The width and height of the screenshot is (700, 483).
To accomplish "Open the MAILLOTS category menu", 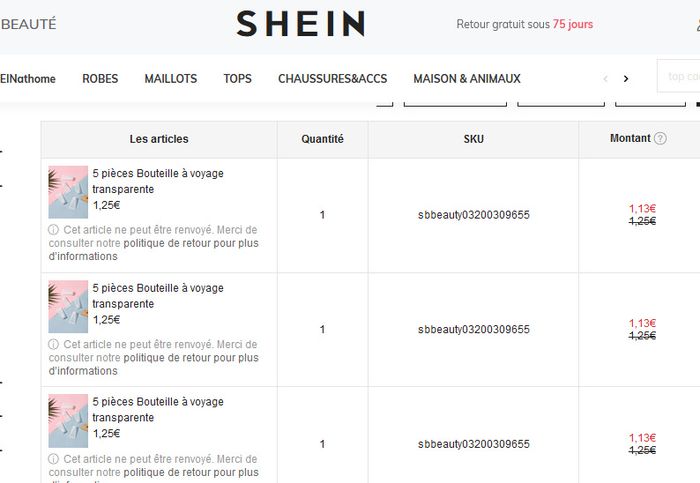I will [171, 79].
